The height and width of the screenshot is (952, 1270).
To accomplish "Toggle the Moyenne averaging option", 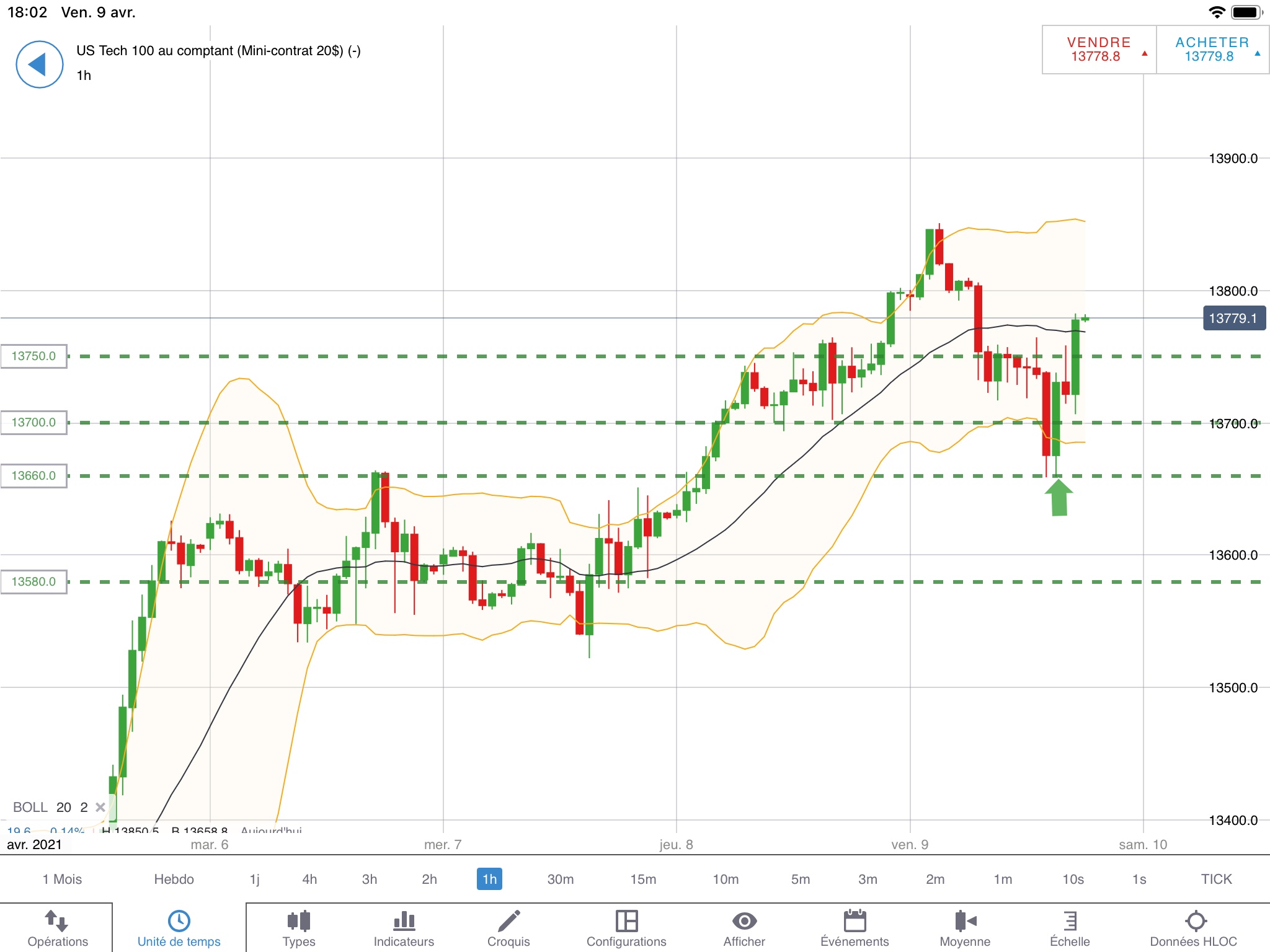I will pos(965,921).
